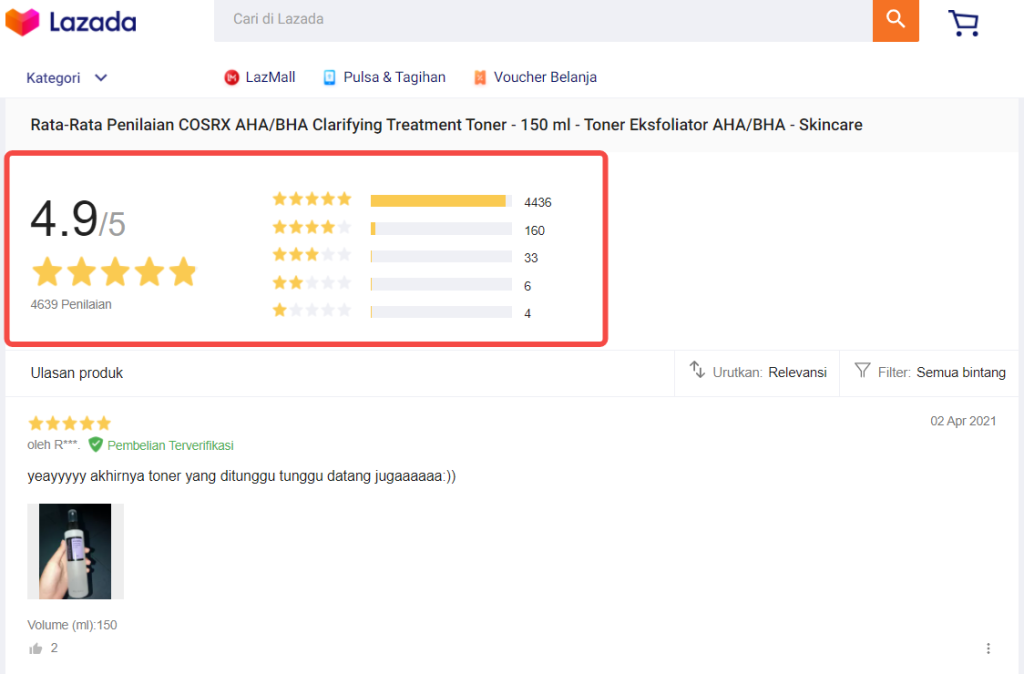This screenshot has height=674, width=1024.
Task: Click the count '33' for three stars
Action: coord(531,258)
